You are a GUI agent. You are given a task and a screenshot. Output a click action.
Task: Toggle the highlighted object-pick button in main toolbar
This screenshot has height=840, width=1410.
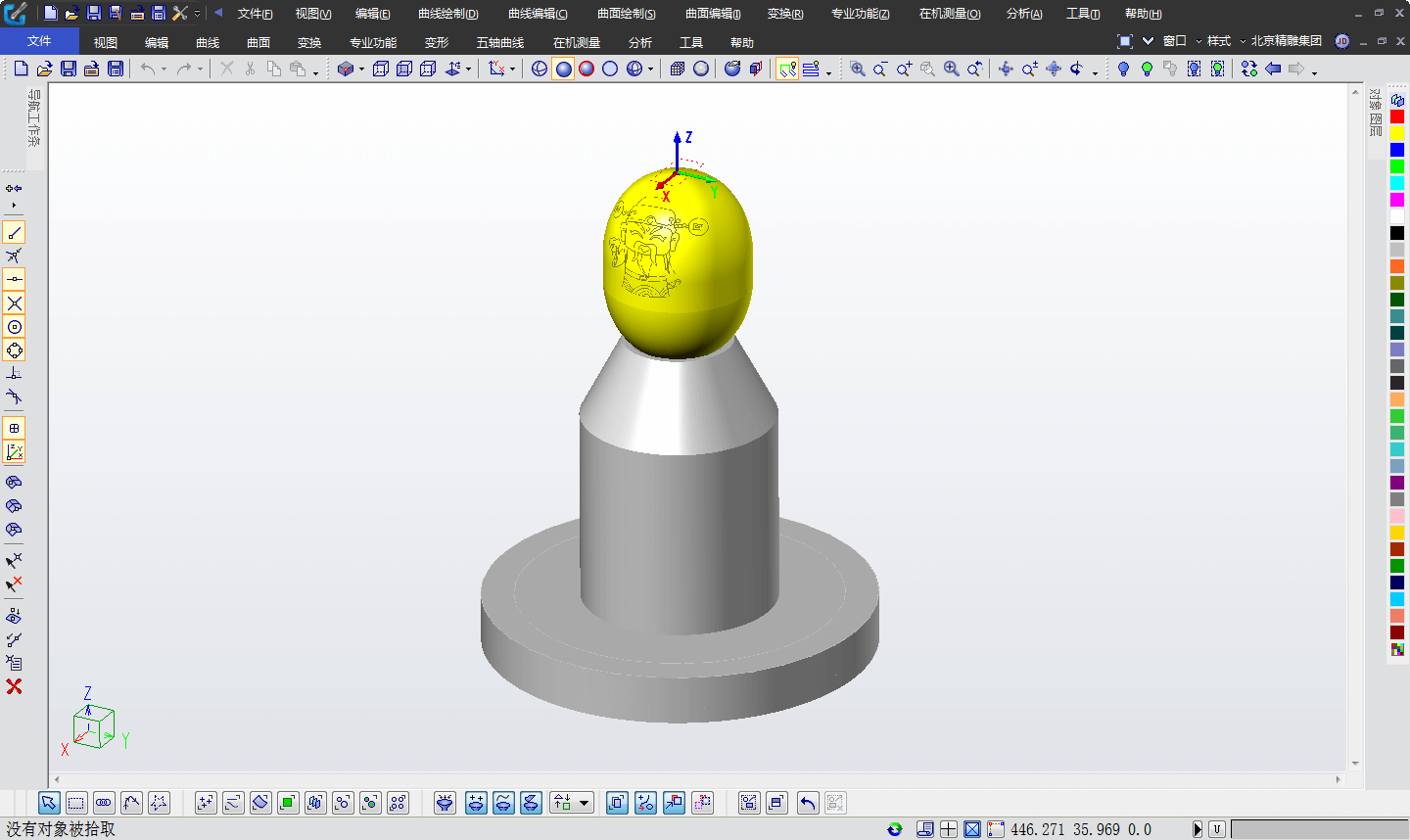click(x=787, y=69)
